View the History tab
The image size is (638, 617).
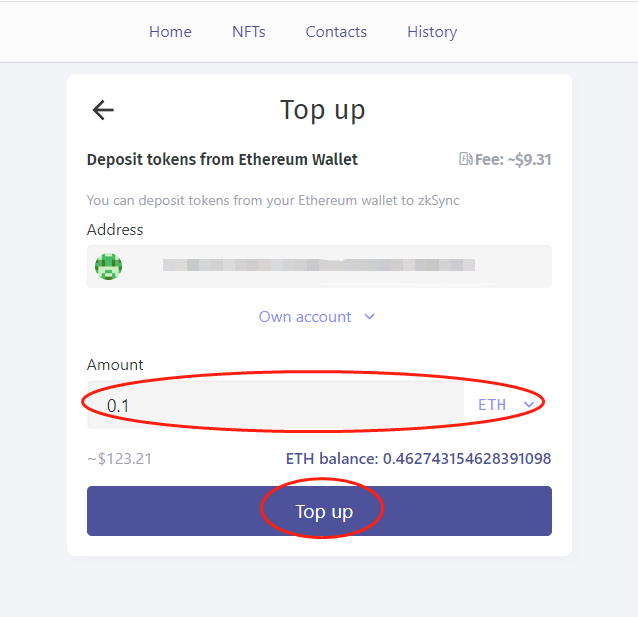click(x=432, y=32)
